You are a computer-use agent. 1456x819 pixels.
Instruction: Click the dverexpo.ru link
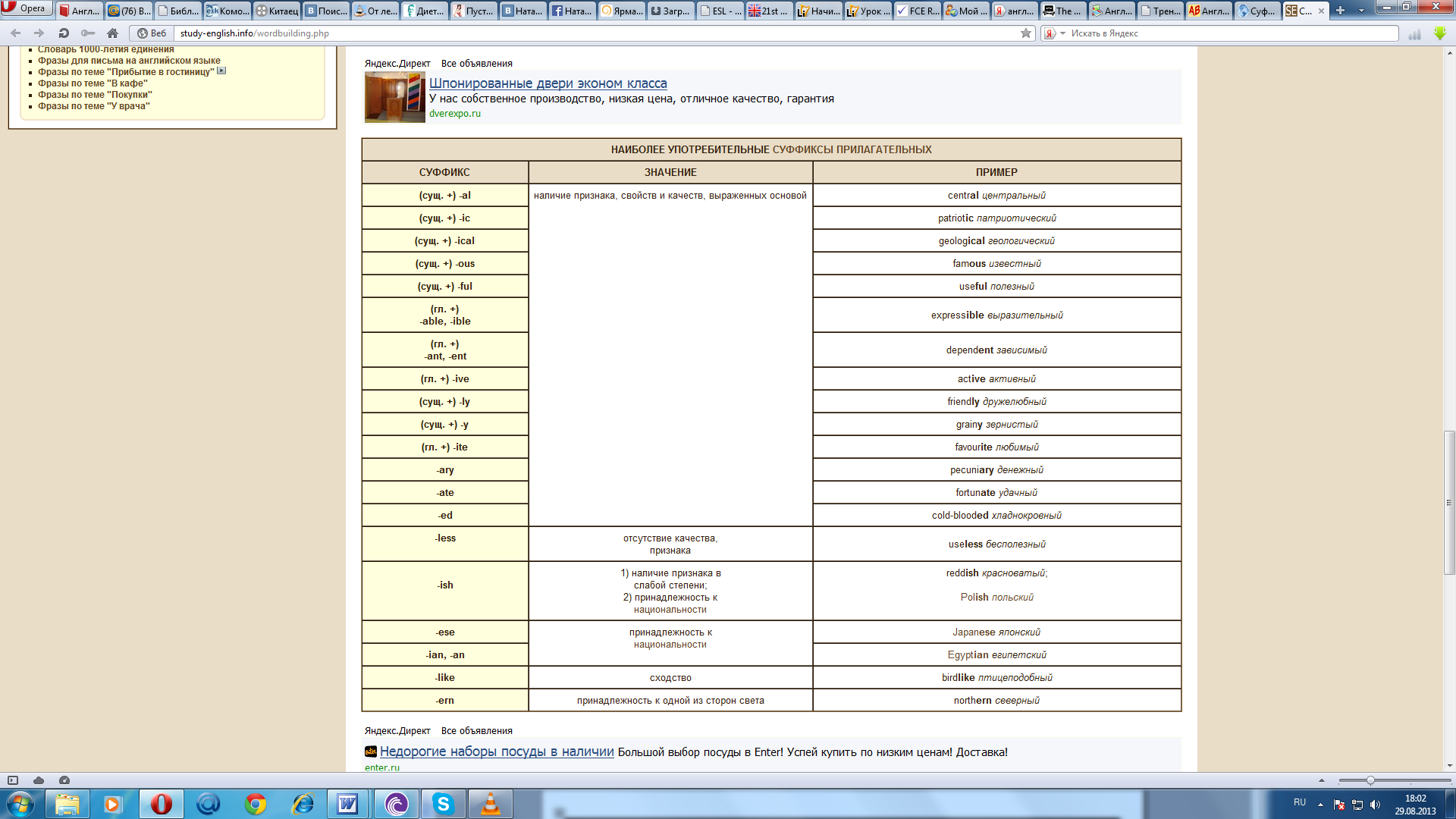pos(455,114)
